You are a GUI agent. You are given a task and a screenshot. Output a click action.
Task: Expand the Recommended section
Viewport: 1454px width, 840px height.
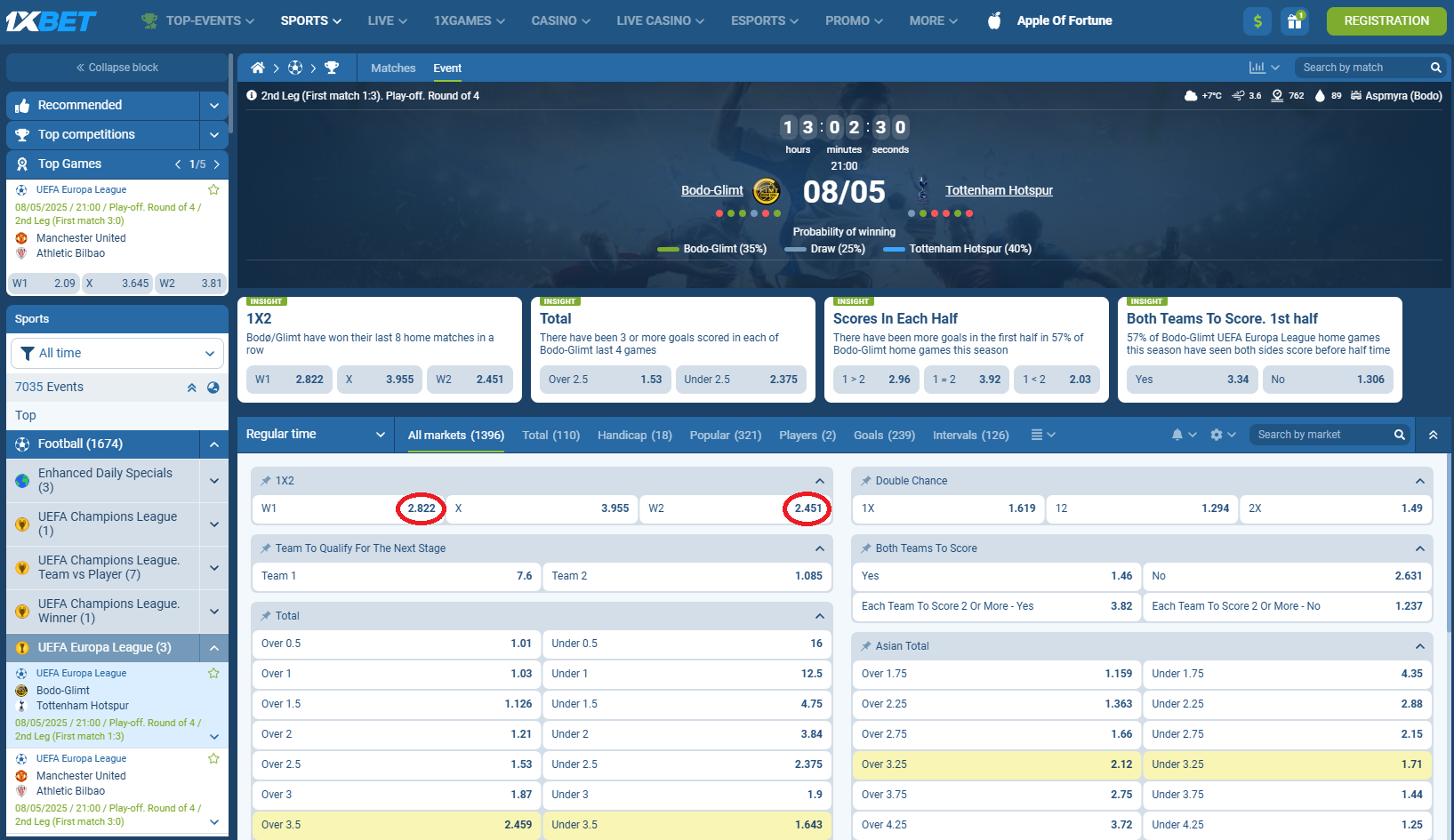(213, 105)
